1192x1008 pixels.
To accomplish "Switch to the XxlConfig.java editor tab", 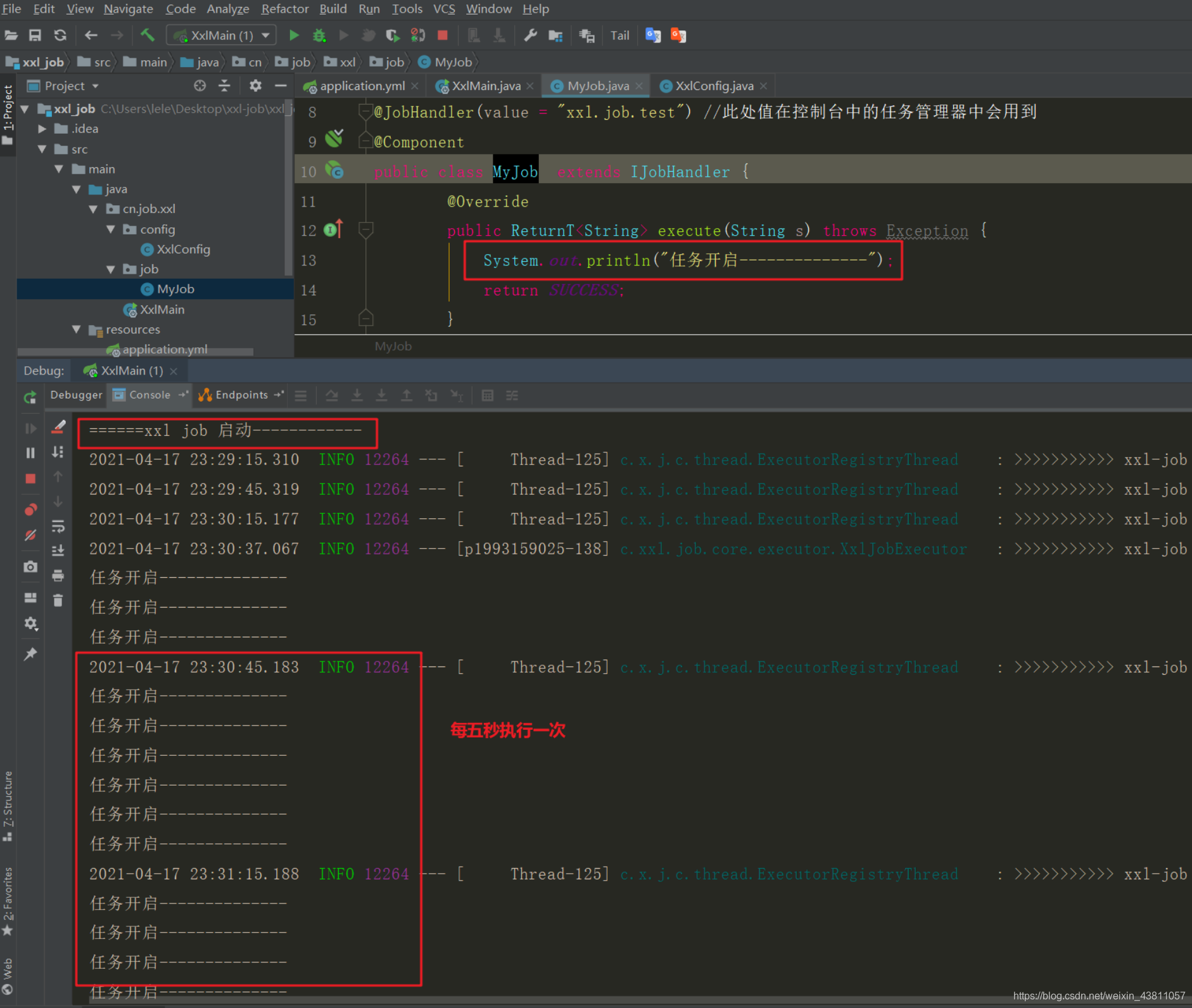I will pos(713,86).
